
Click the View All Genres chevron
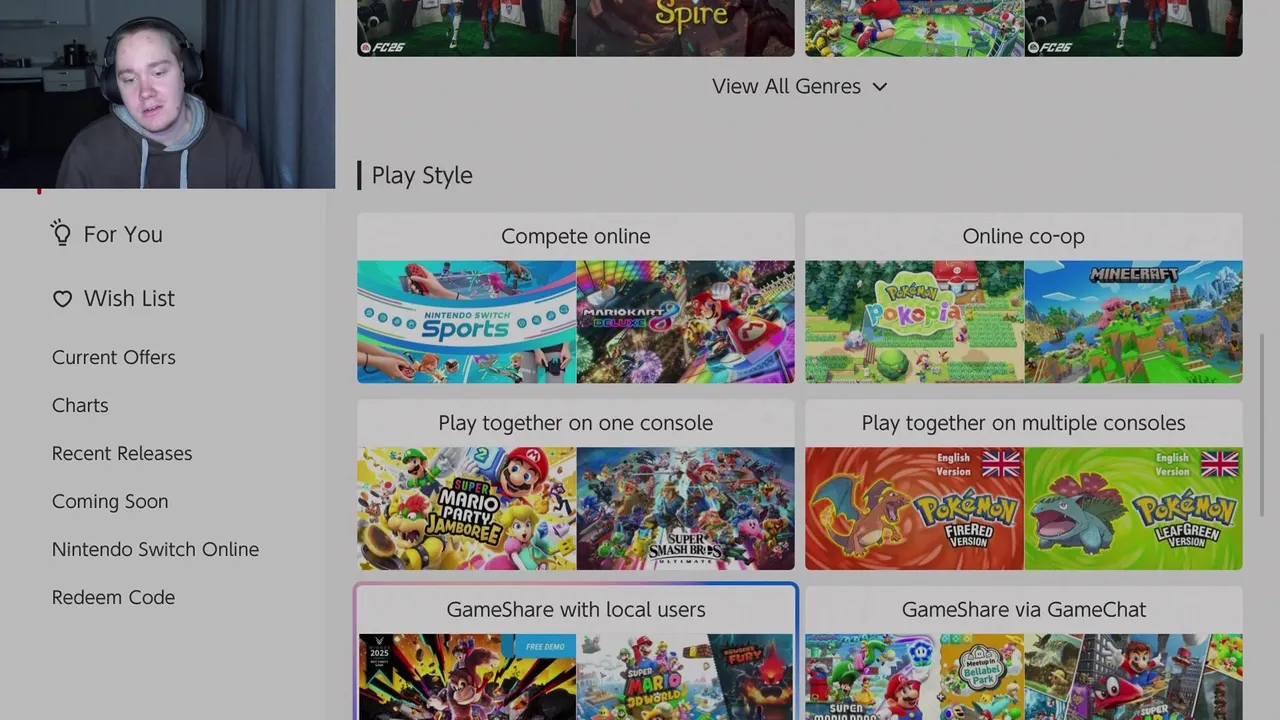coord(879,87)
